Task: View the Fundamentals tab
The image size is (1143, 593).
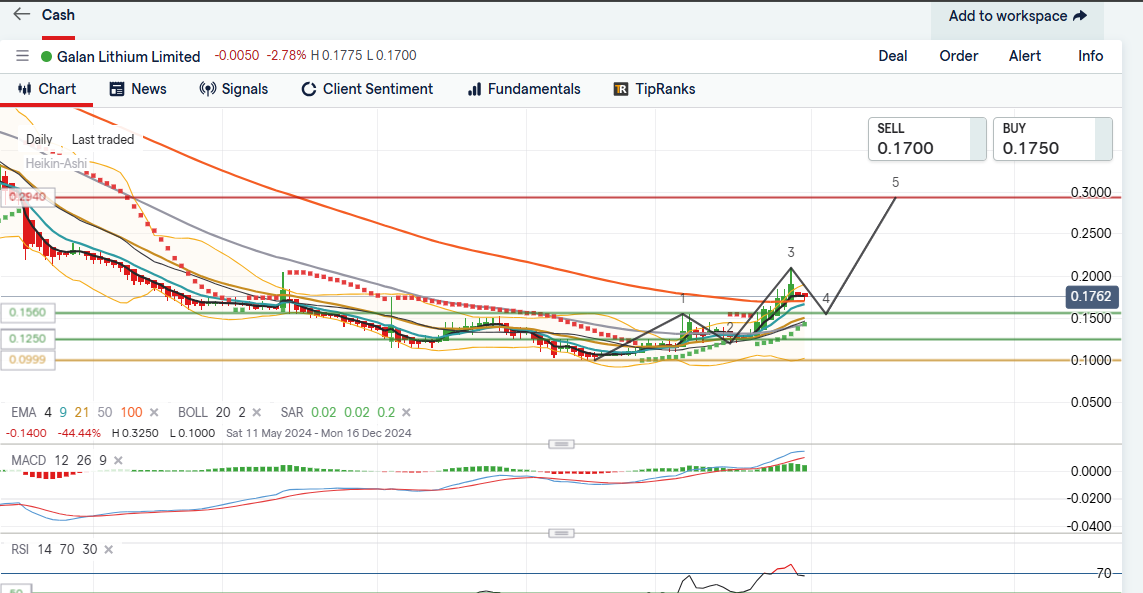Action: coord(524,89)
